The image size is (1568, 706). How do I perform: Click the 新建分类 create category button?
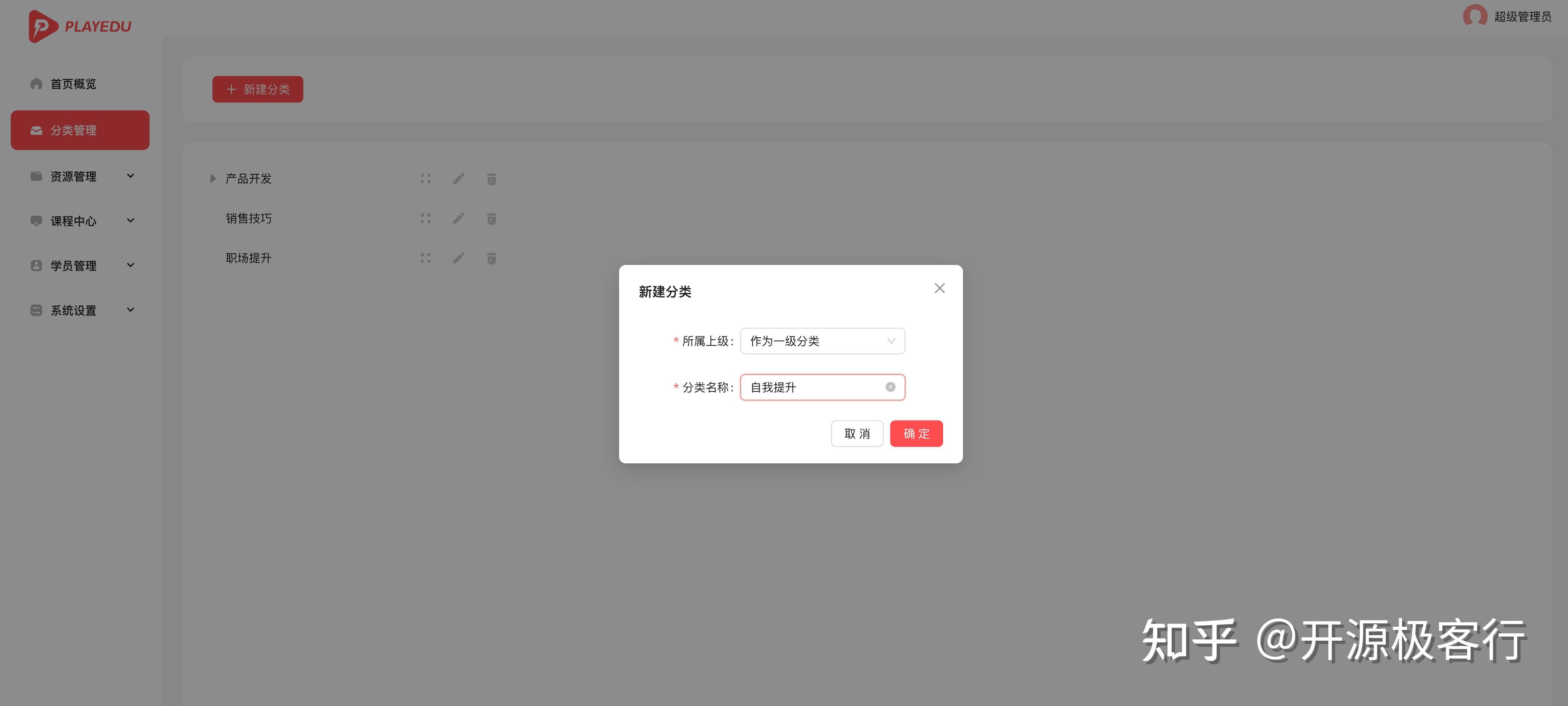[x=257, y=89]
